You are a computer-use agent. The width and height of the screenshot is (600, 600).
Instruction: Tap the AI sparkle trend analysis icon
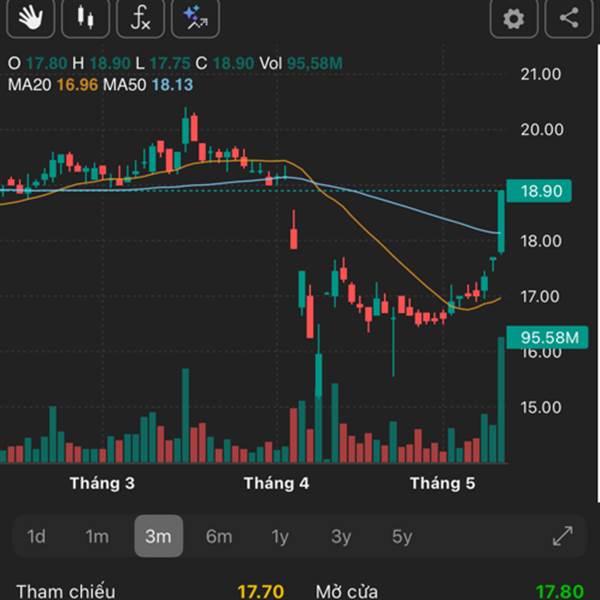point(196,17)
